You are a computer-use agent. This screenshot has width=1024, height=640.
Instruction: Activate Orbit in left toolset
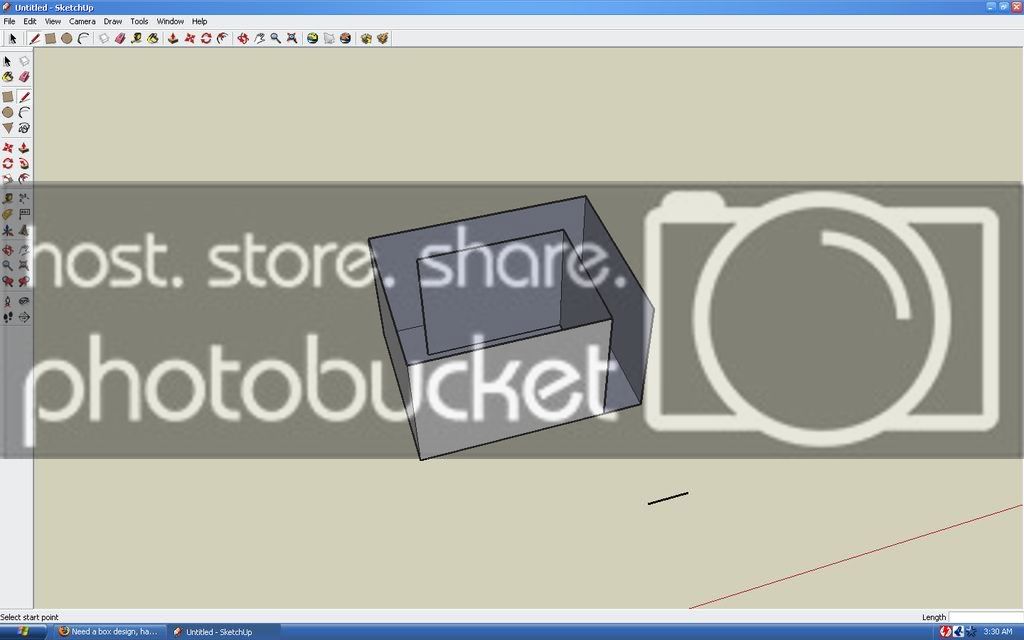click(8, 250)
